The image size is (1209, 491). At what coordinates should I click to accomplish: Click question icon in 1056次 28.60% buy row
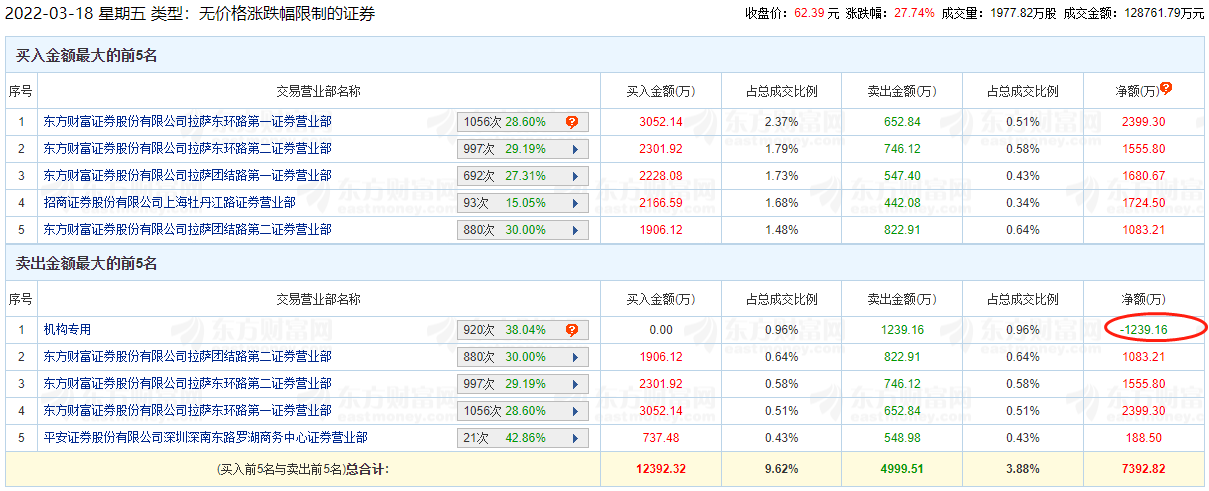[572, 122]
